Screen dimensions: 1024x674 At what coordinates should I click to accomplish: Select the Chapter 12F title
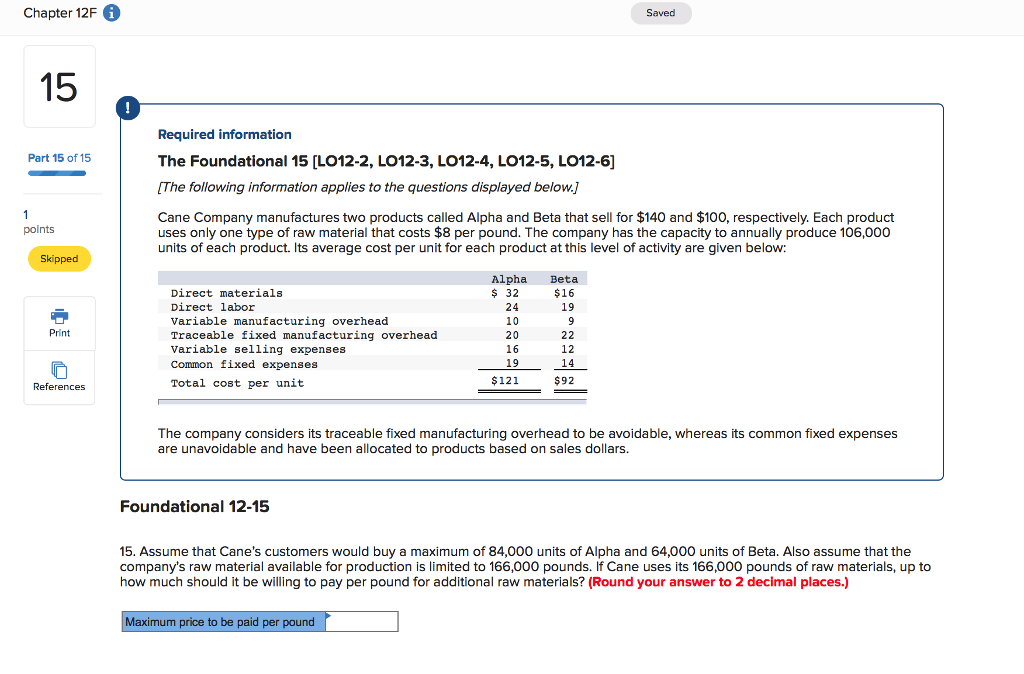coord(60,13)
